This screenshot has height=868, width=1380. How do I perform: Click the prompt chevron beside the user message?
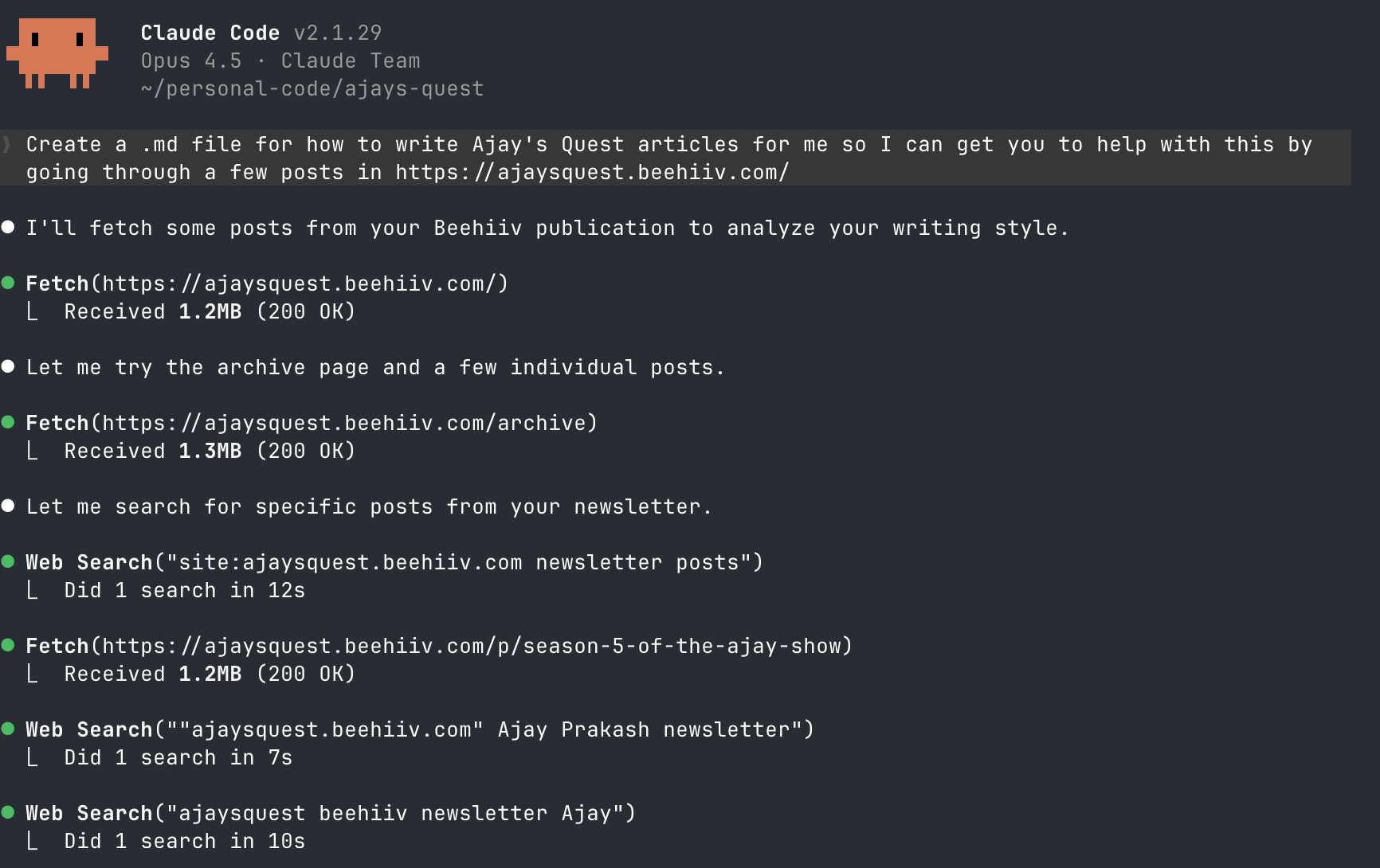point(7,144)
